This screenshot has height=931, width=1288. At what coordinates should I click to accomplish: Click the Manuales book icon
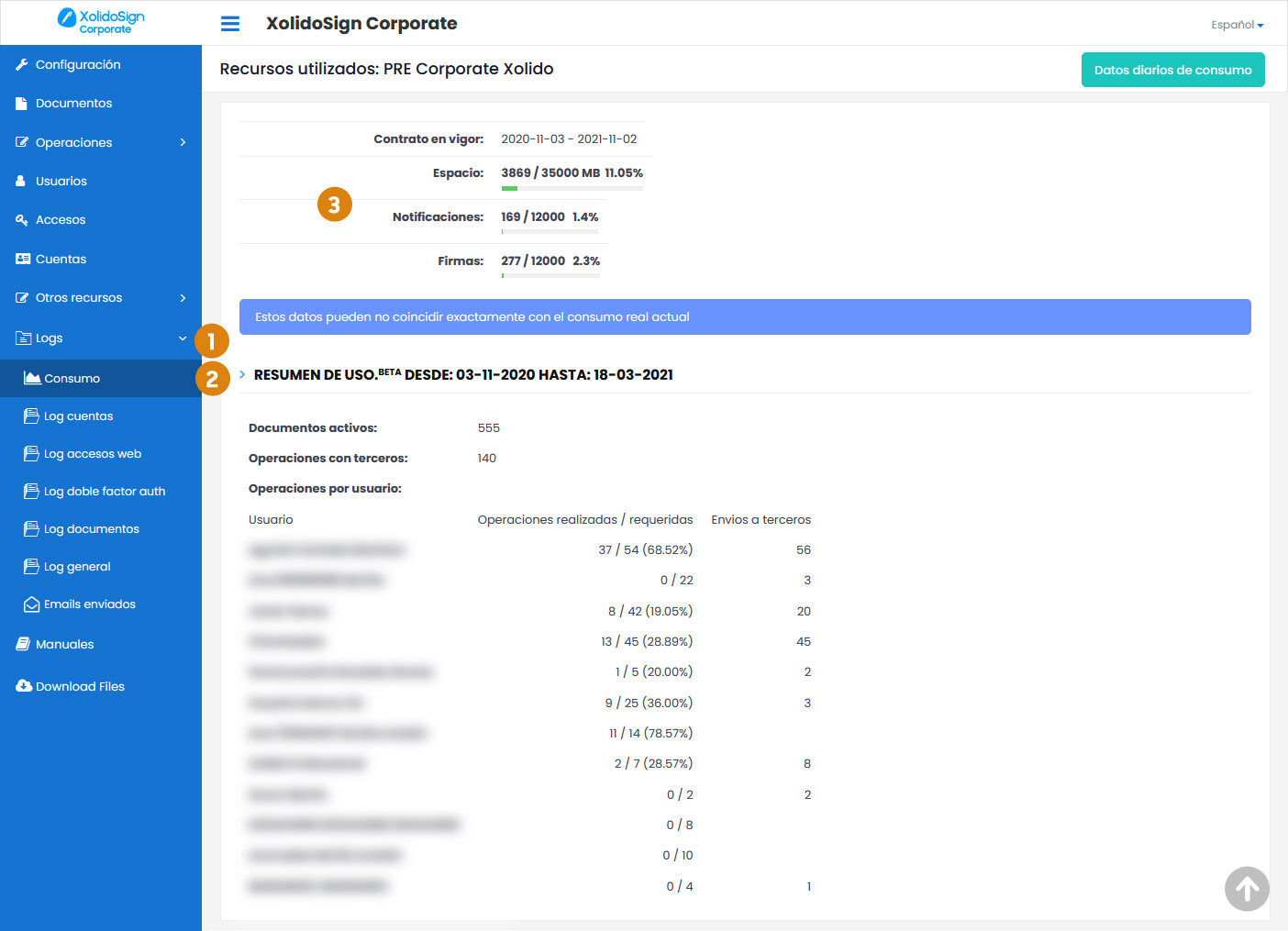pyautogui.click(x=23, y=644)
